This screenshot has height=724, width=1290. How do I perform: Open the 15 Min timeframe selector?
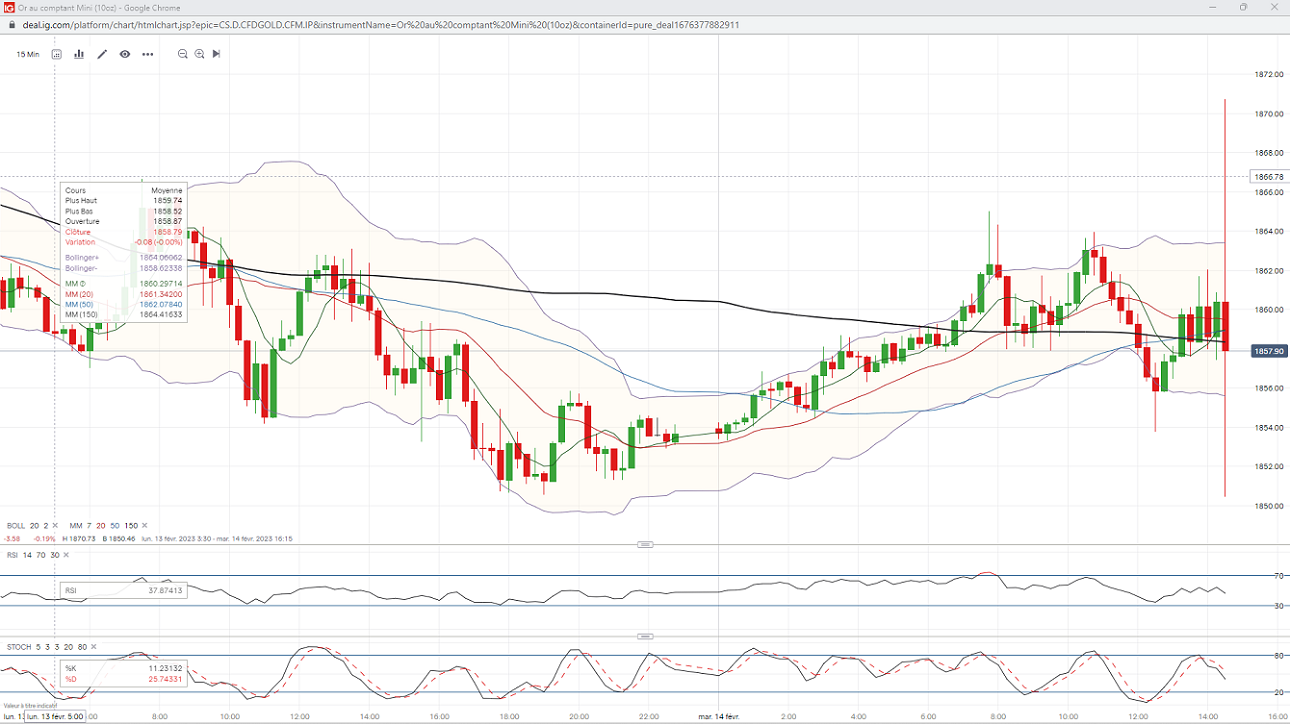[28, 54]
